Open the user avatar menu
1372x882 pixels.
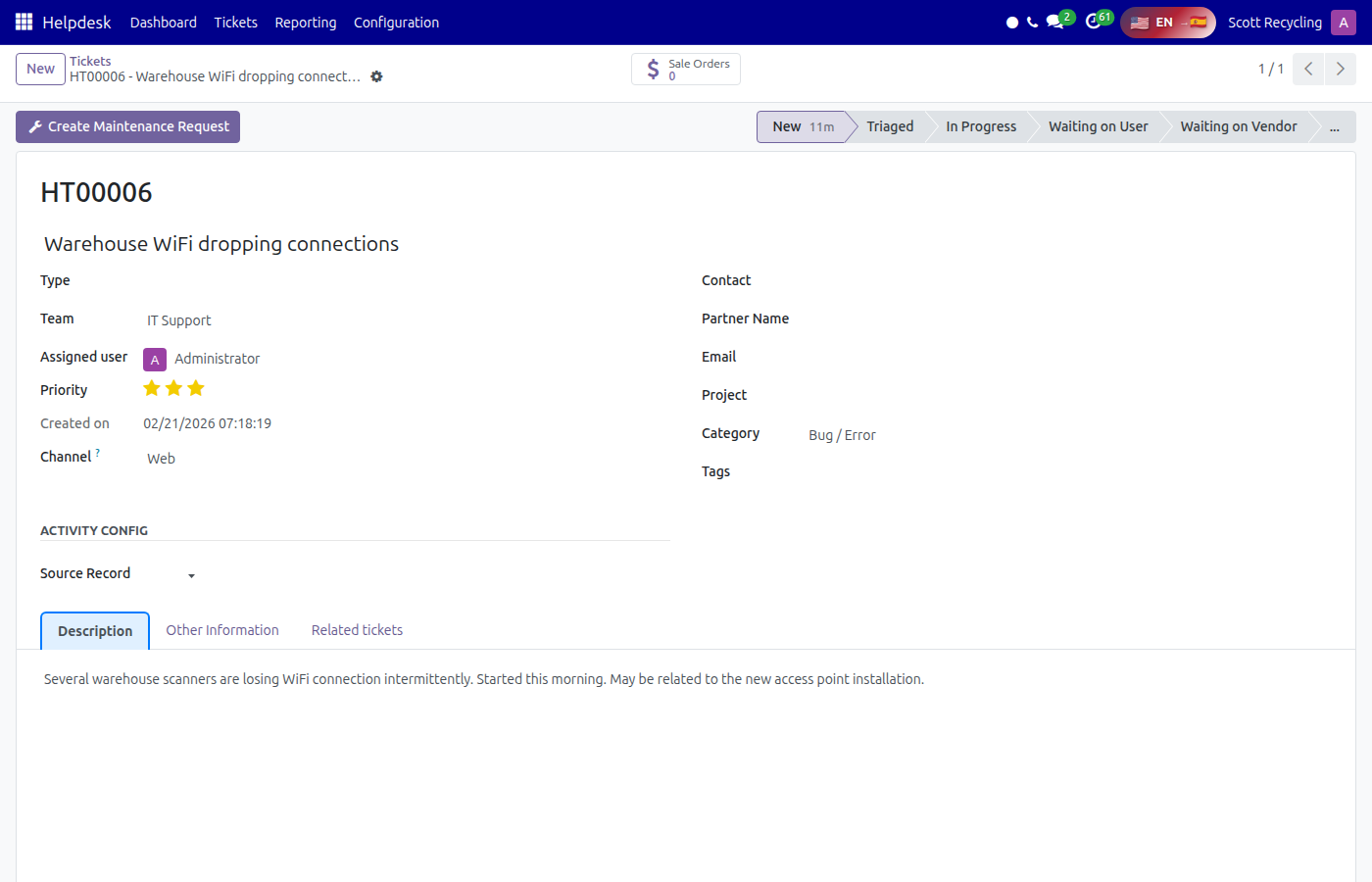[1344, 23]
